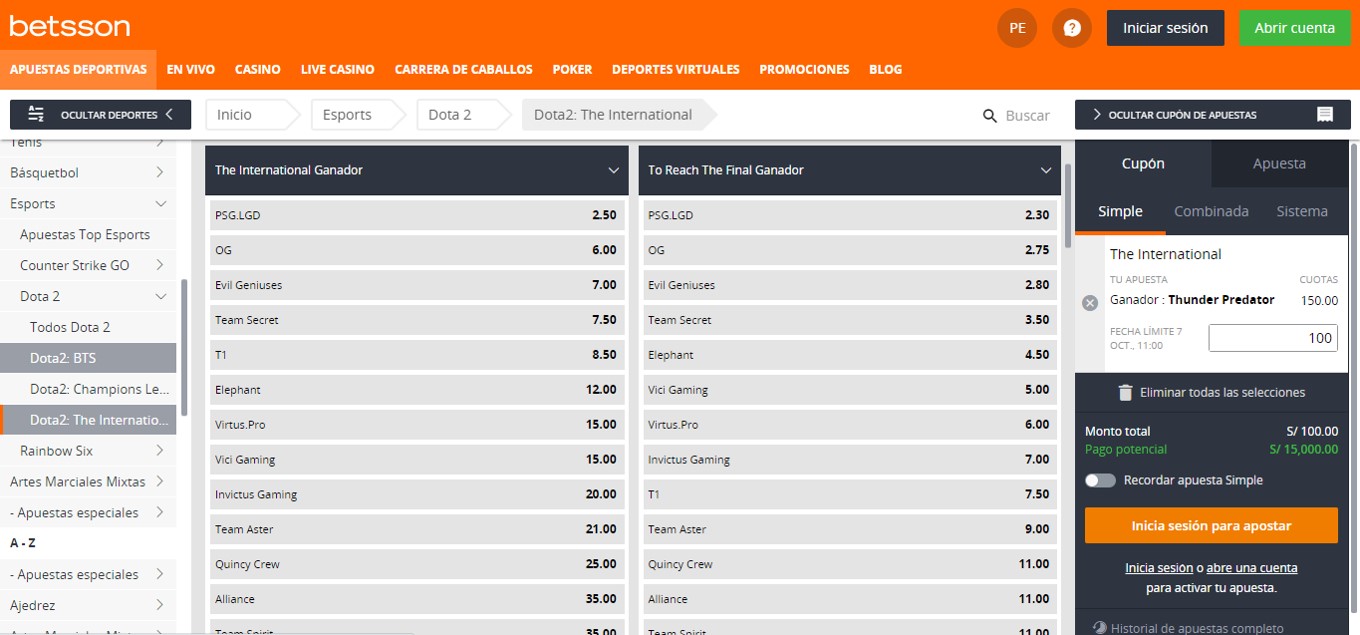Go to Esports breadcrumb

pos(357,115)
